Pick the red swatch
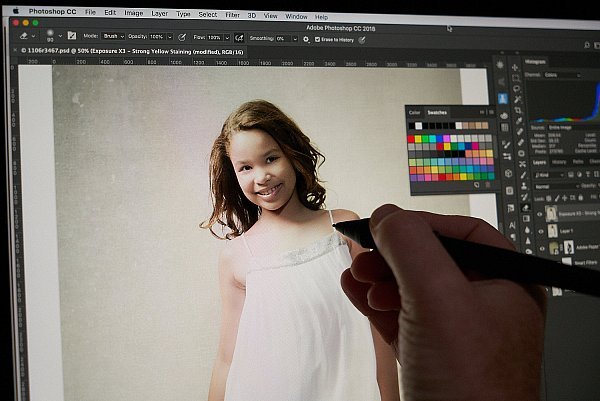The height and width of the screenshot is (401, 600). tap(411, 139)
